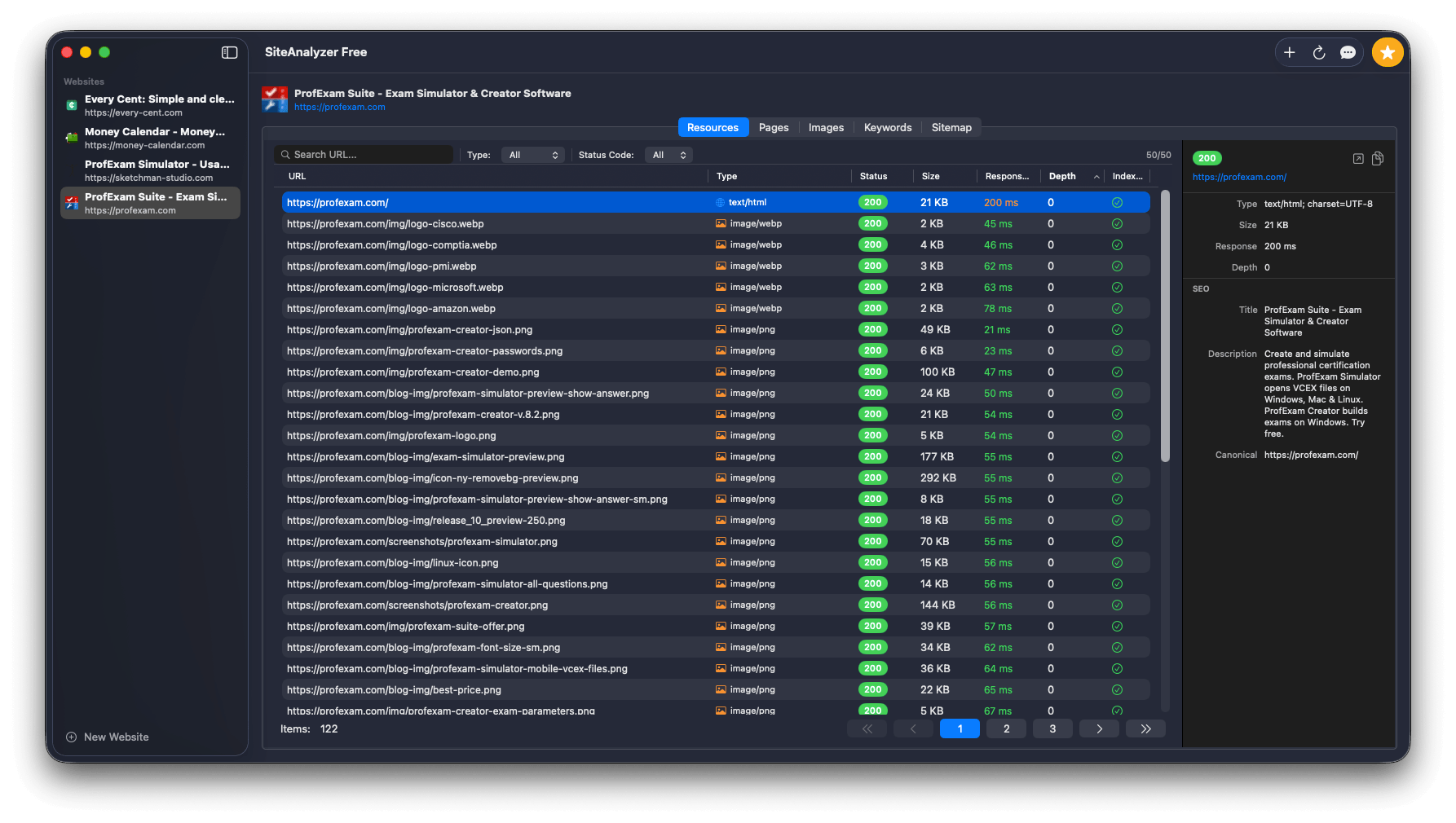Click the orange star icon
The image size is (1456, 823).
[x=1387, y=52]
